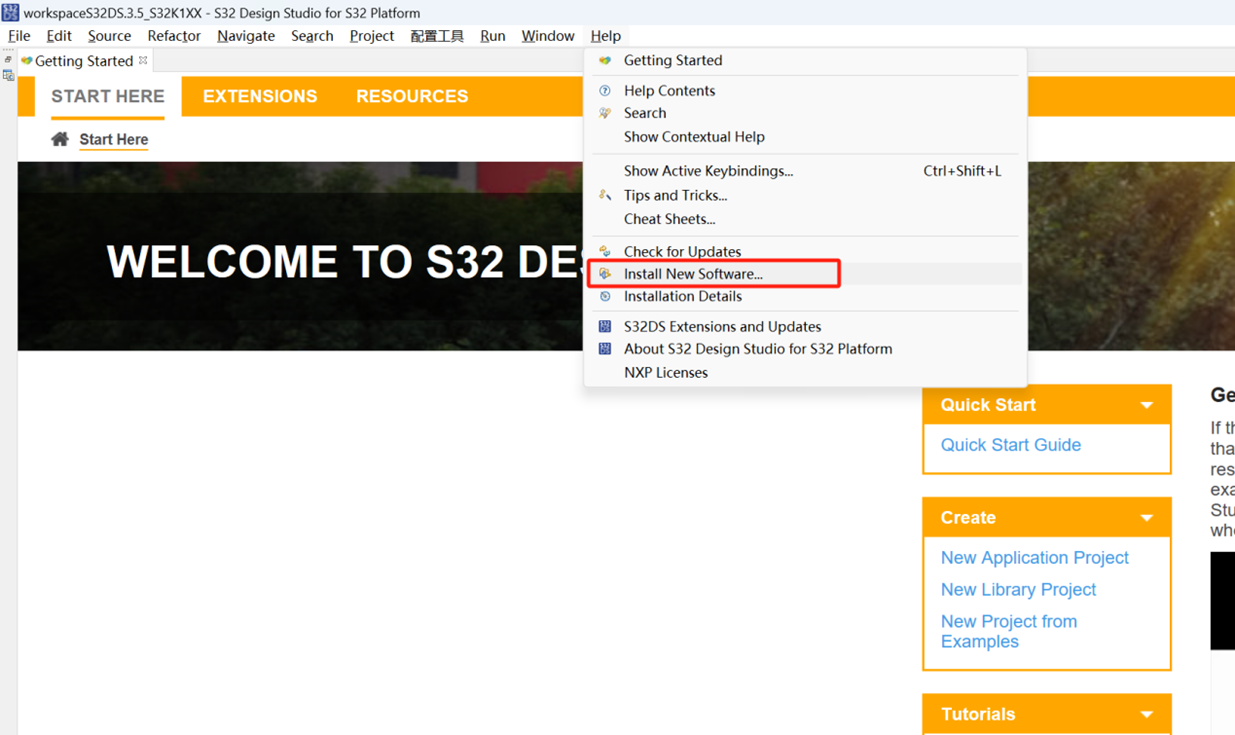Collapse the Quick Start section arrow

(x=1147, y=405)
